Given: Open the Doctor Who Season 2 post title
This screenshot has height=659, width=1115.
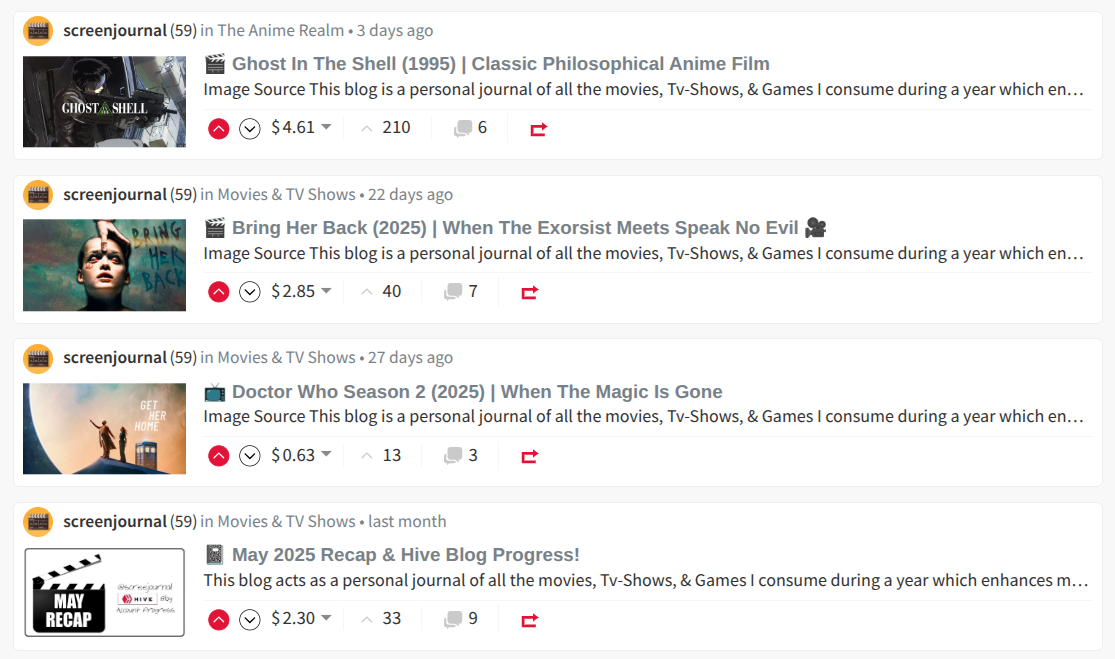Looking at the screenshot, I should pyautogui.click(x=477, y=392).
